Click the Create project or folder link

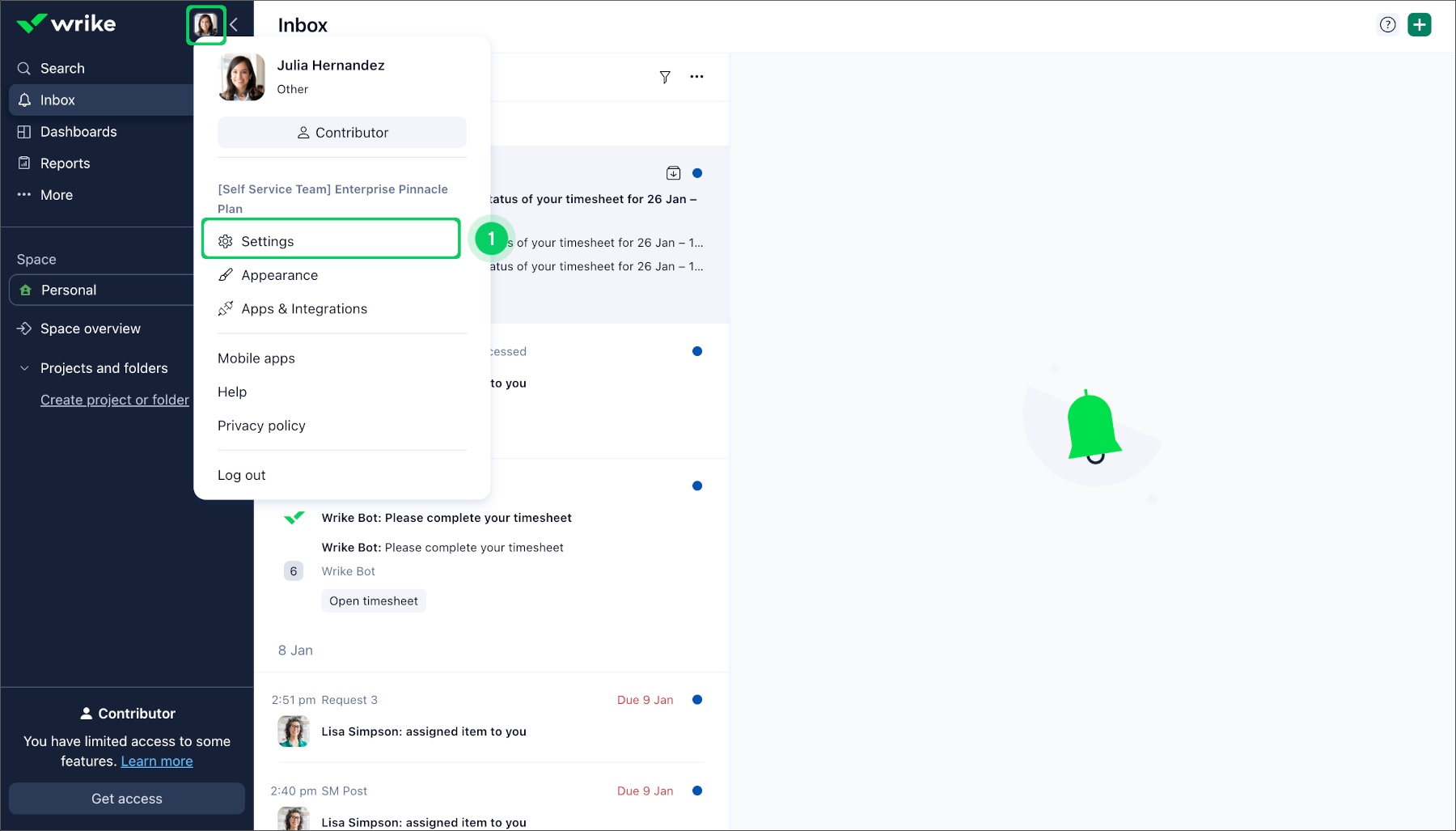115,400
